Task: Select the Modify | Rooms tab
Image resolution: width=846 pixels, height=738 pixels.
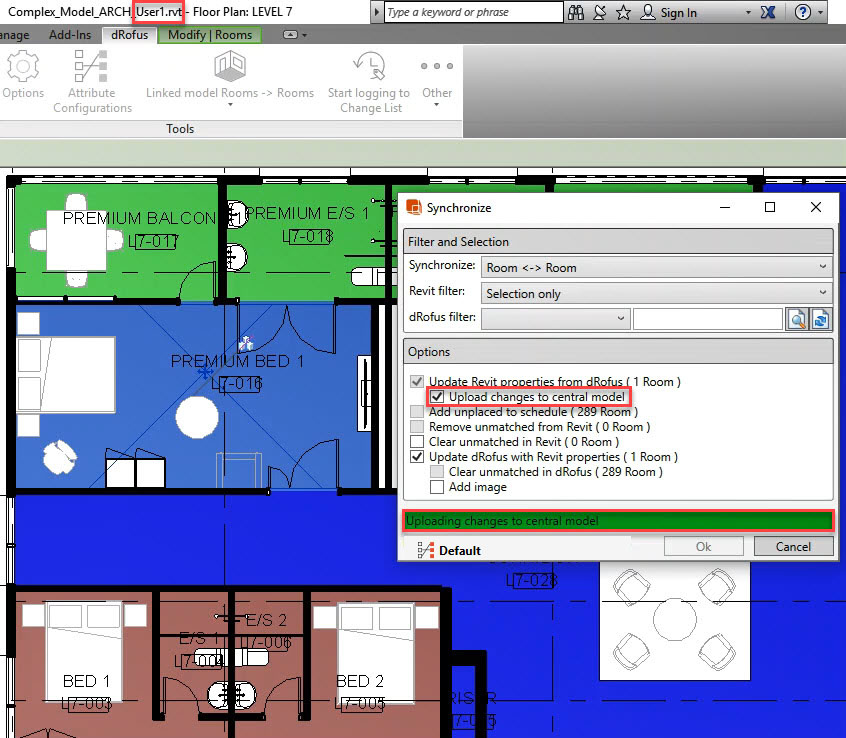Action: (211, 33)
